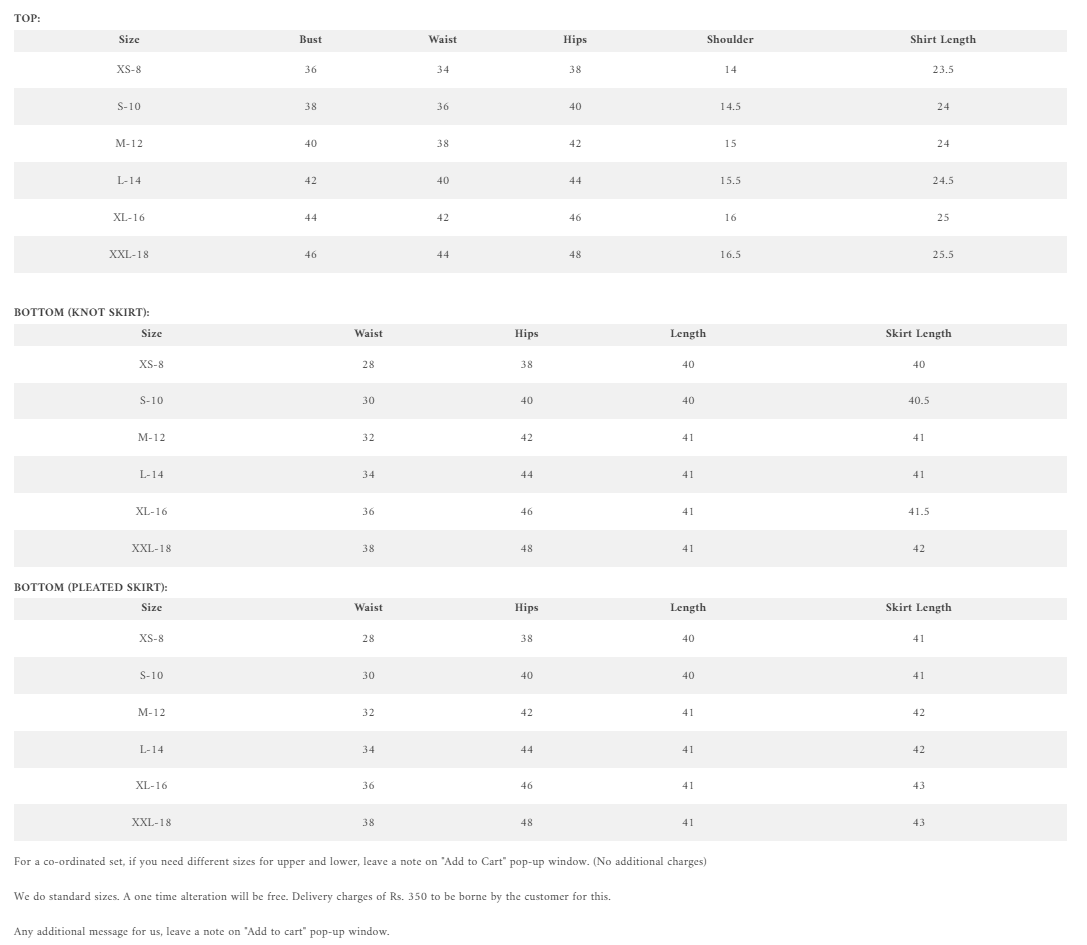This screenshot has height=945, width=1087.
Task: Click the 24.5 shirt length value
Action: point(942,181)
